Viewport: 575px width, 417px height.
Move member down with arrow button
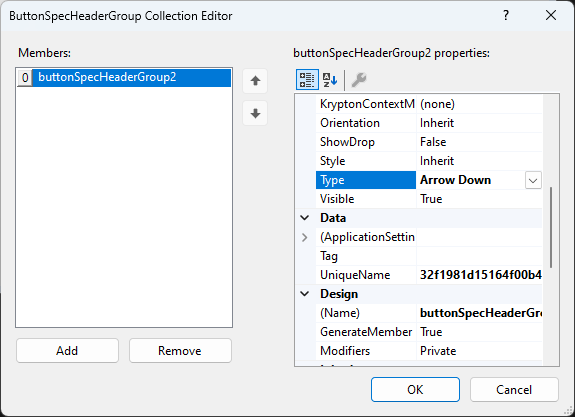(255, 113)
